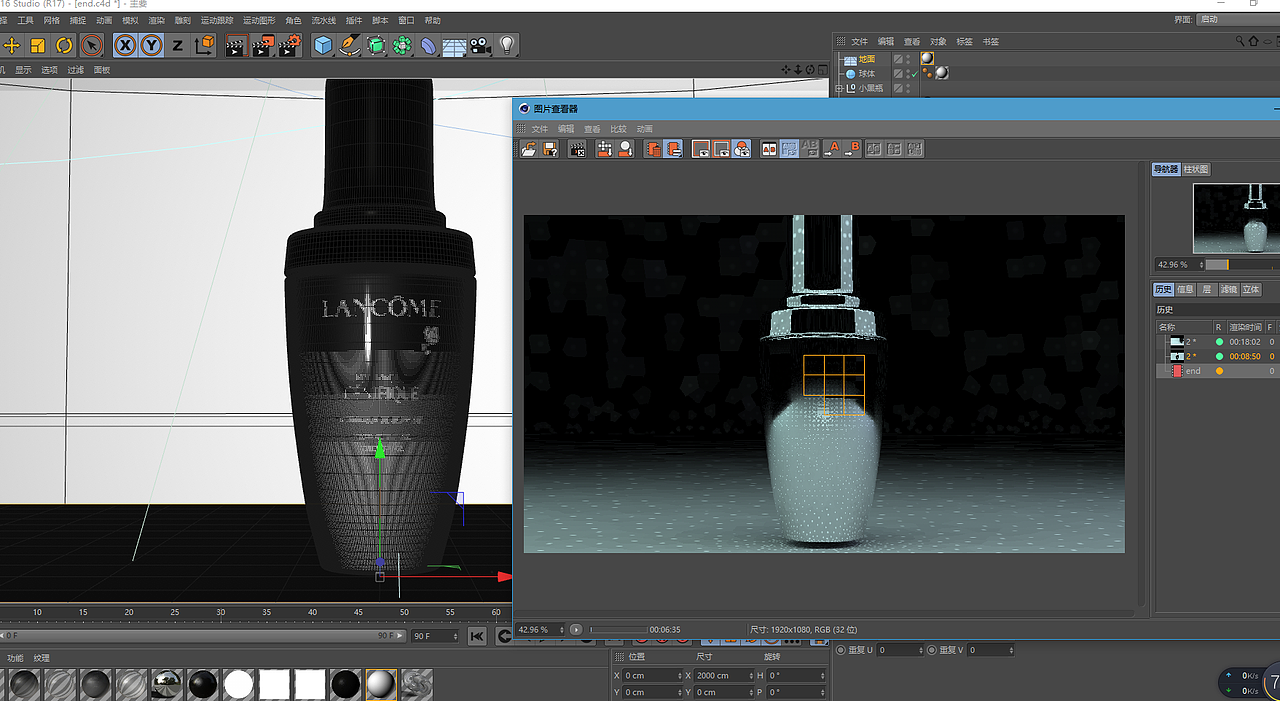This screenshot has height=701, width=1280.
Task: Set render as B in Picture Viewer
Action: coord(853,149)
